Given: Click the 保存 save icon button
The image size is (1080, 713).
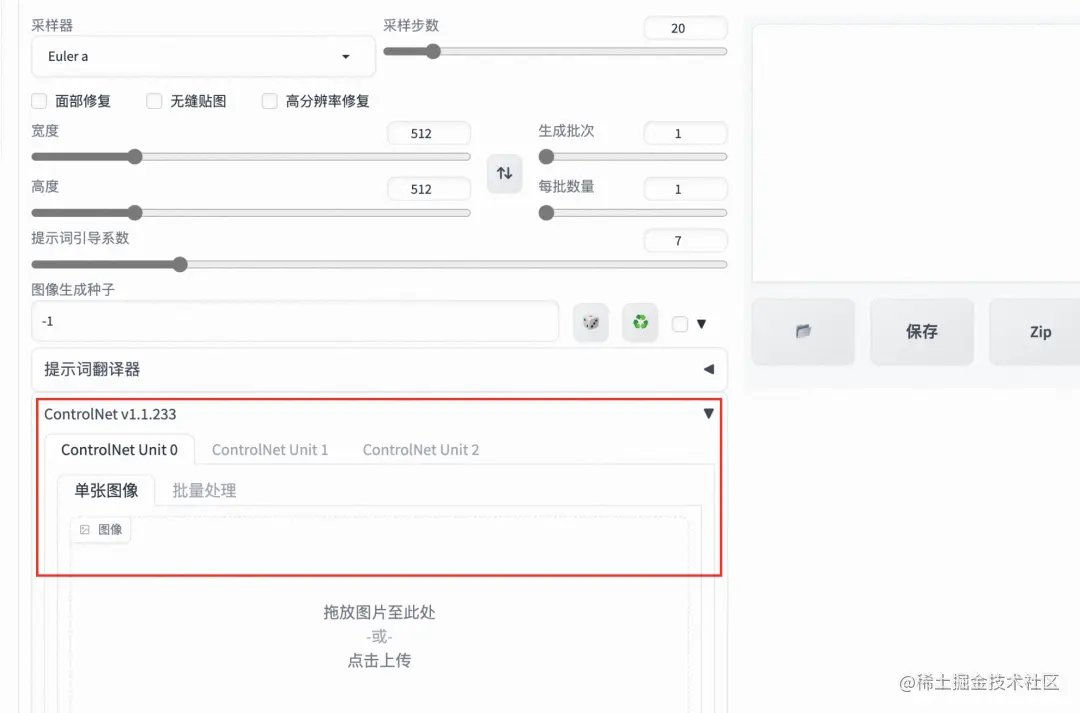Looking at the screenshot, I should (921, 331).
